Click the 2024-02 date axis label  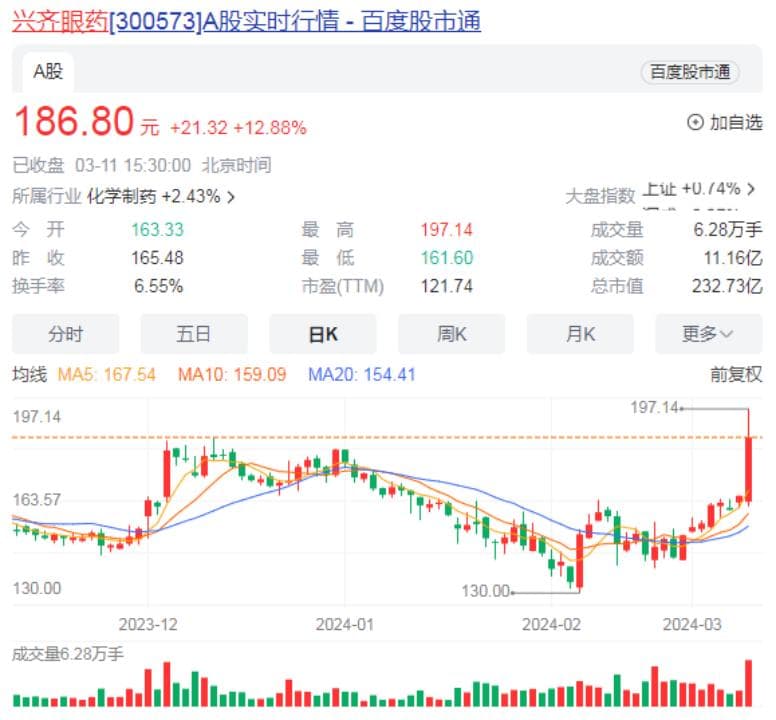[x=551, y=624]
